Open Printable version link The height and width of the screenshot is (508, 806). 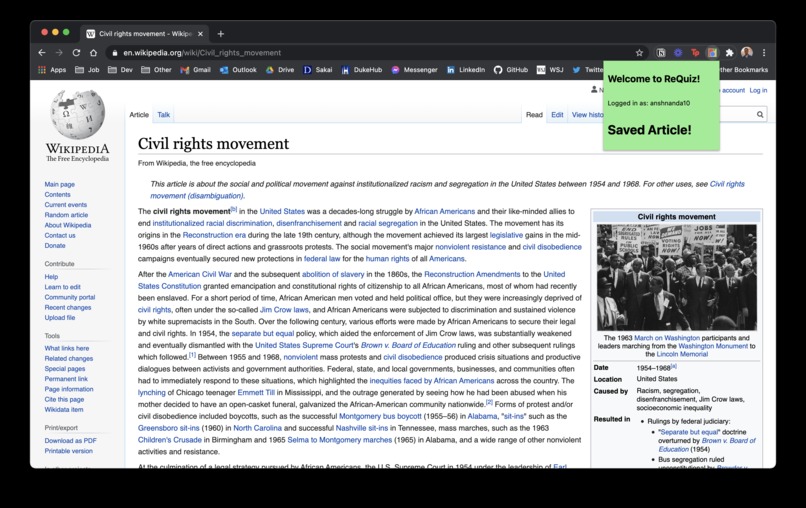[x=68, y=451]
